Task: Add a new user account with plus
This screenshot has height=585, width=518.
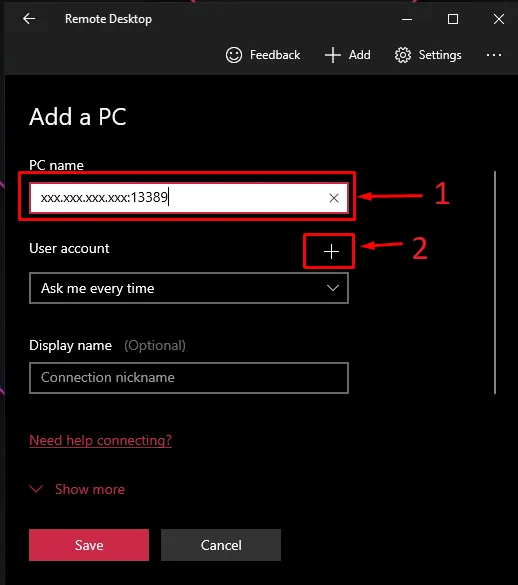Action: (x=331, y=251)
